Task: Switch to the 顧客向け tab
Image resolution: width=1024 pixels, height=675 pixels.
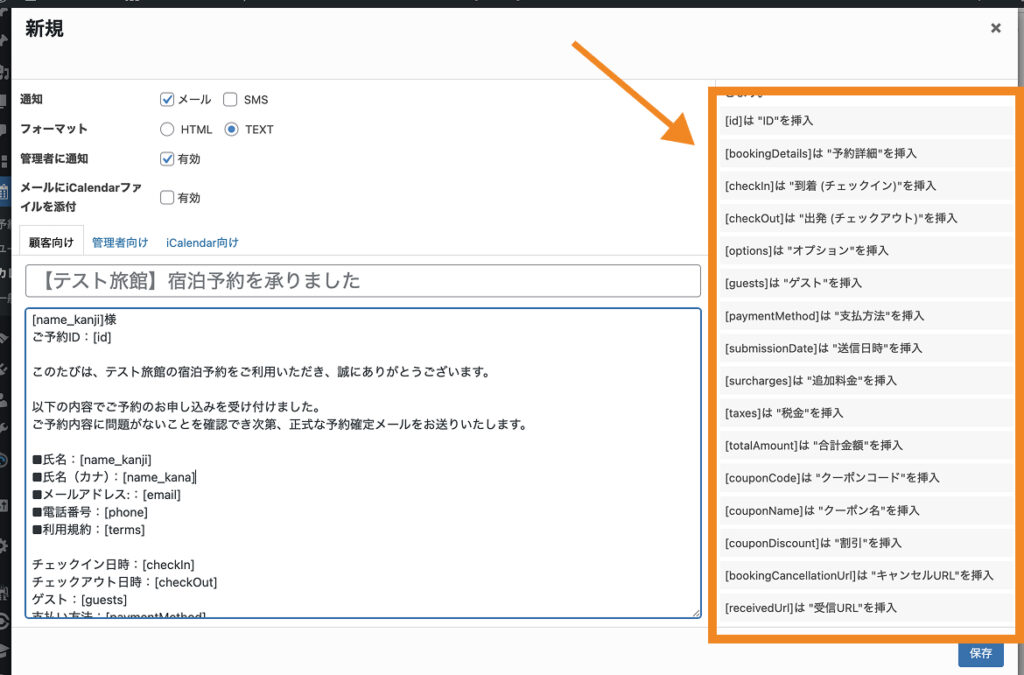Action: click(x=51, y=242)
